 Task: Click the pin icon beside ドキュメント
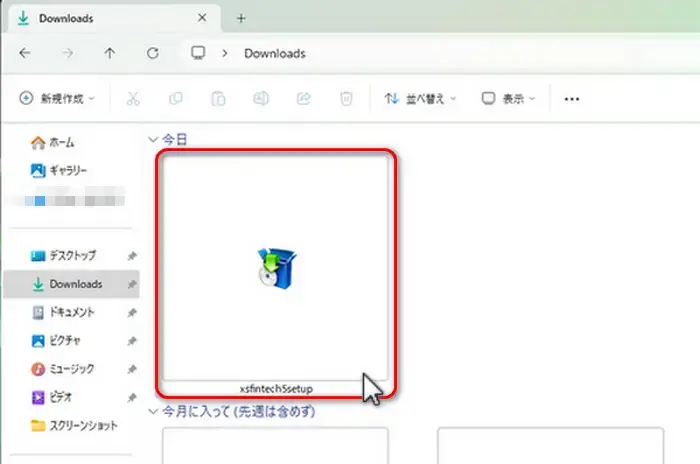click(x=132, y=313)
